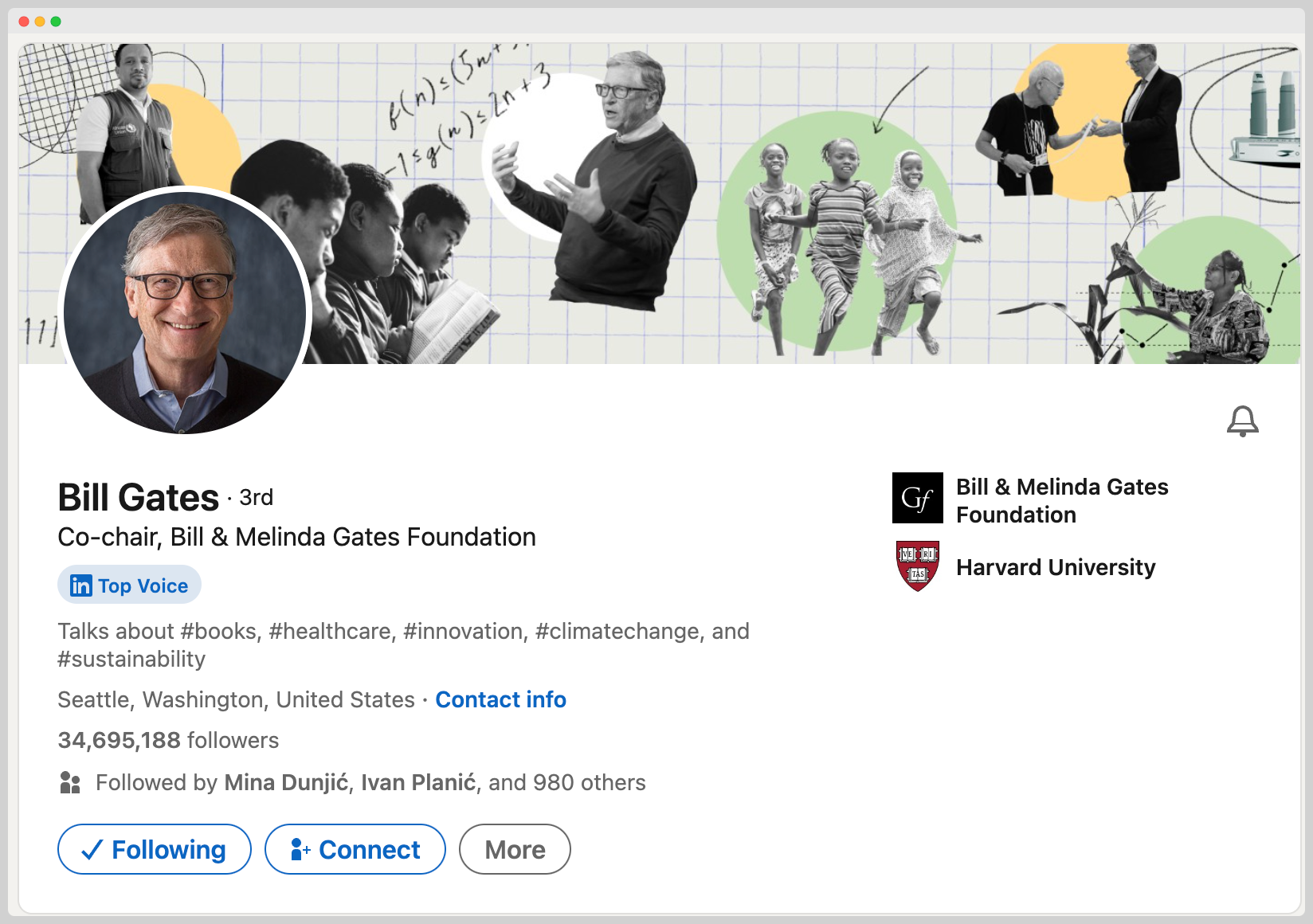
Task: Open Bill Gates profile photo
Action: pos(185,311)
